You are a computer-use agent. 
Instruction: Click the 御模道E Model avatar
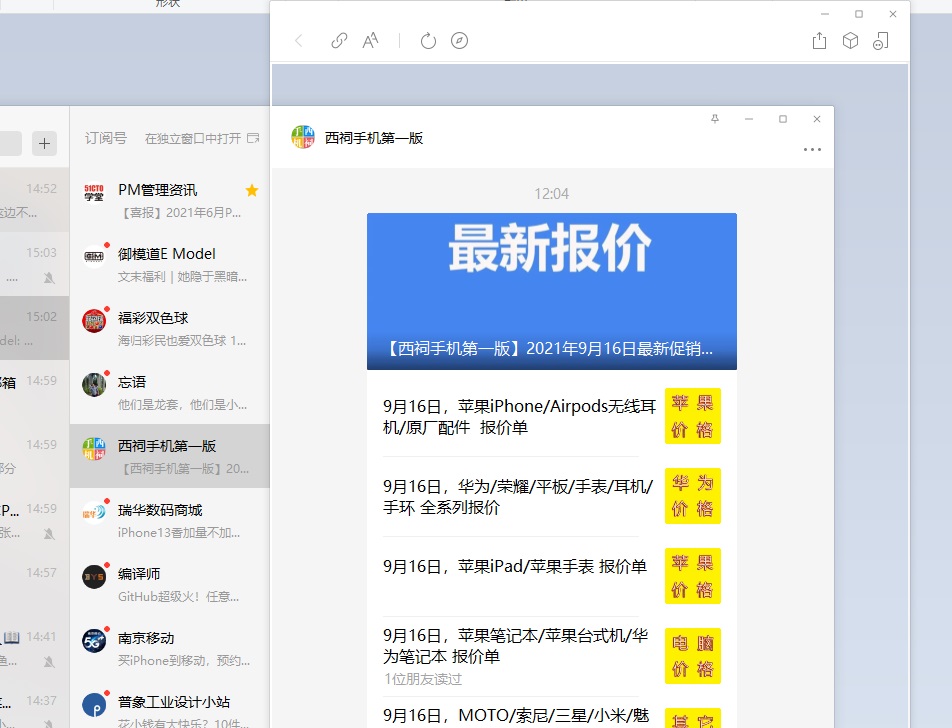94,256
